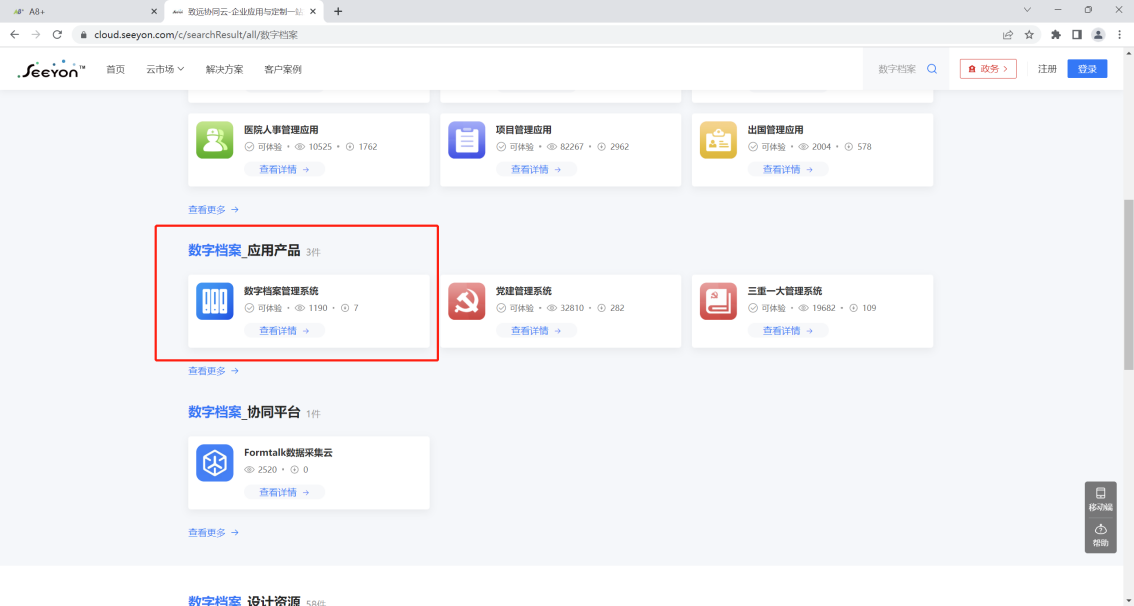Click the search magnifier icon
The width and height of the screenshot is (1134, 606).
click(932, 69)
